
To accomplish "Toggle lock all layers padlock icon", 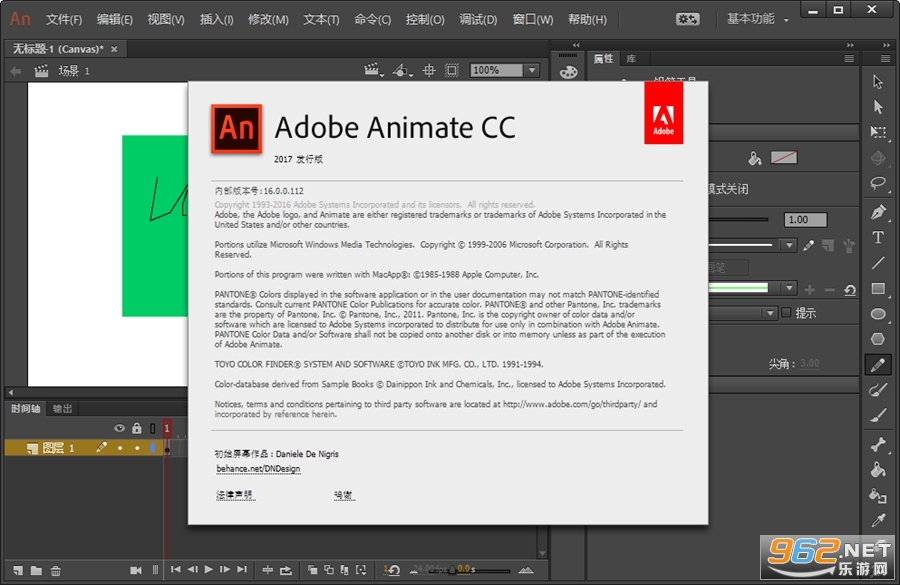I will (x=137, y=428).
